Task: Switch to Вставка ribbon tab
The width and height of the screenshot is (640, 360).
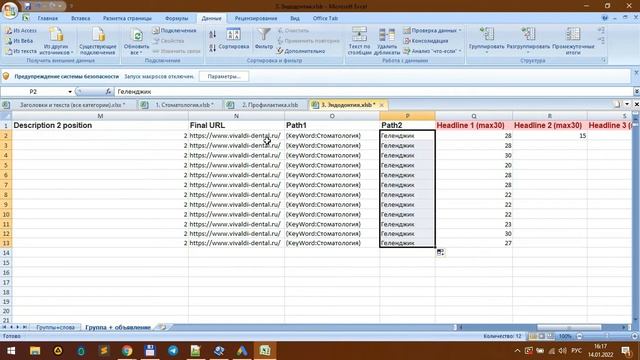Action: point(80,18)
